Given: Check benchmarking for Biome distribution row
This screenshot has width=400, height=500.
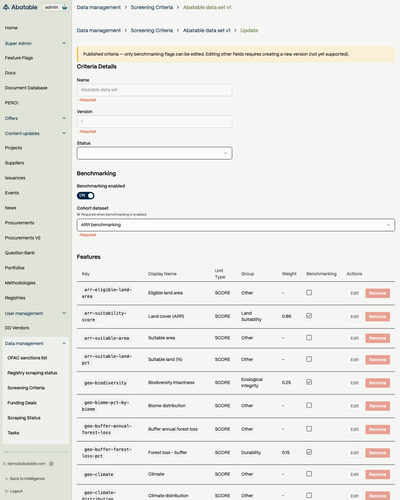Looking at the screenshot, I should [x=309, y=406].
